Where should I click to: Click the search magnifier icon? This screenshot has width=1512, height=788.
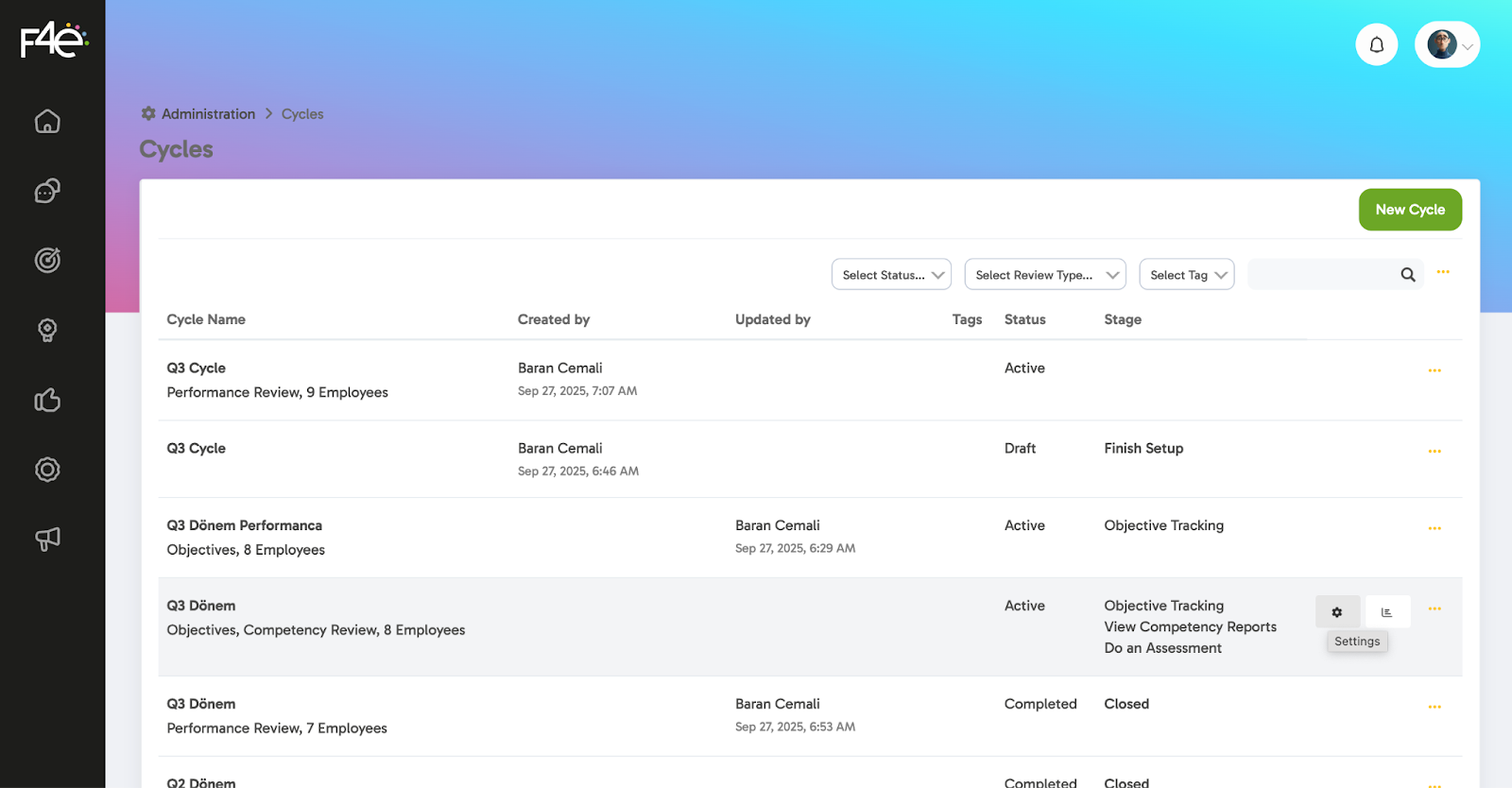pyautogui.click(x=1407, y=275)
